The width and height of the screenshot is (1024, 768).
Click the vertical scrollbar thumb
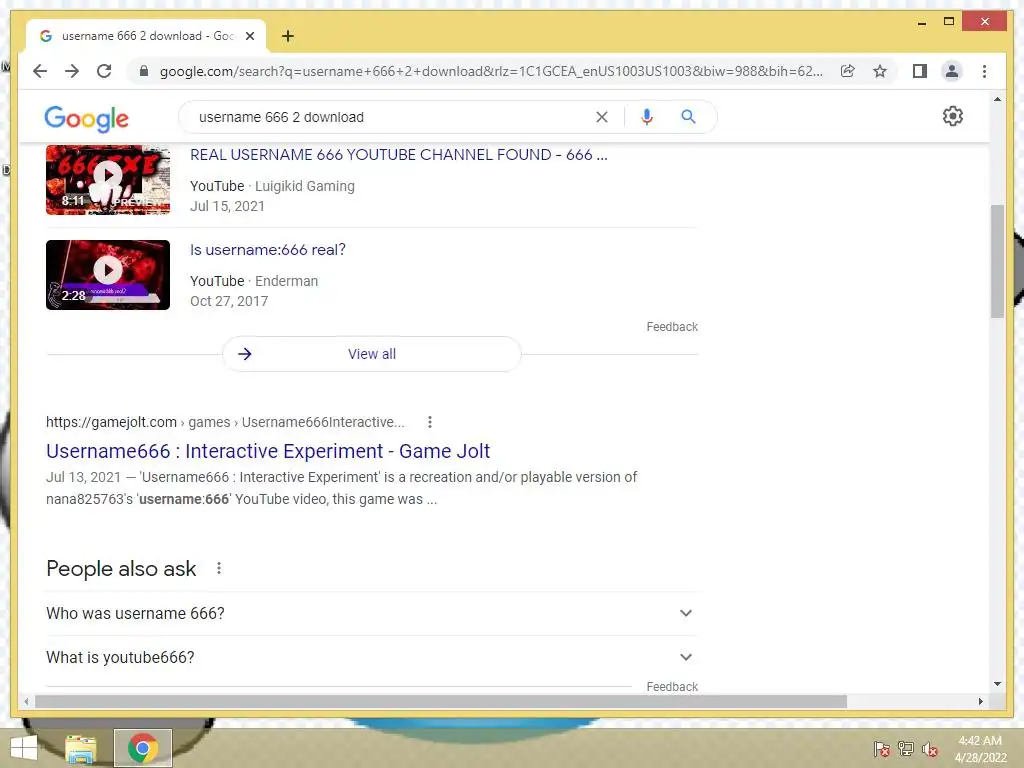997,261
